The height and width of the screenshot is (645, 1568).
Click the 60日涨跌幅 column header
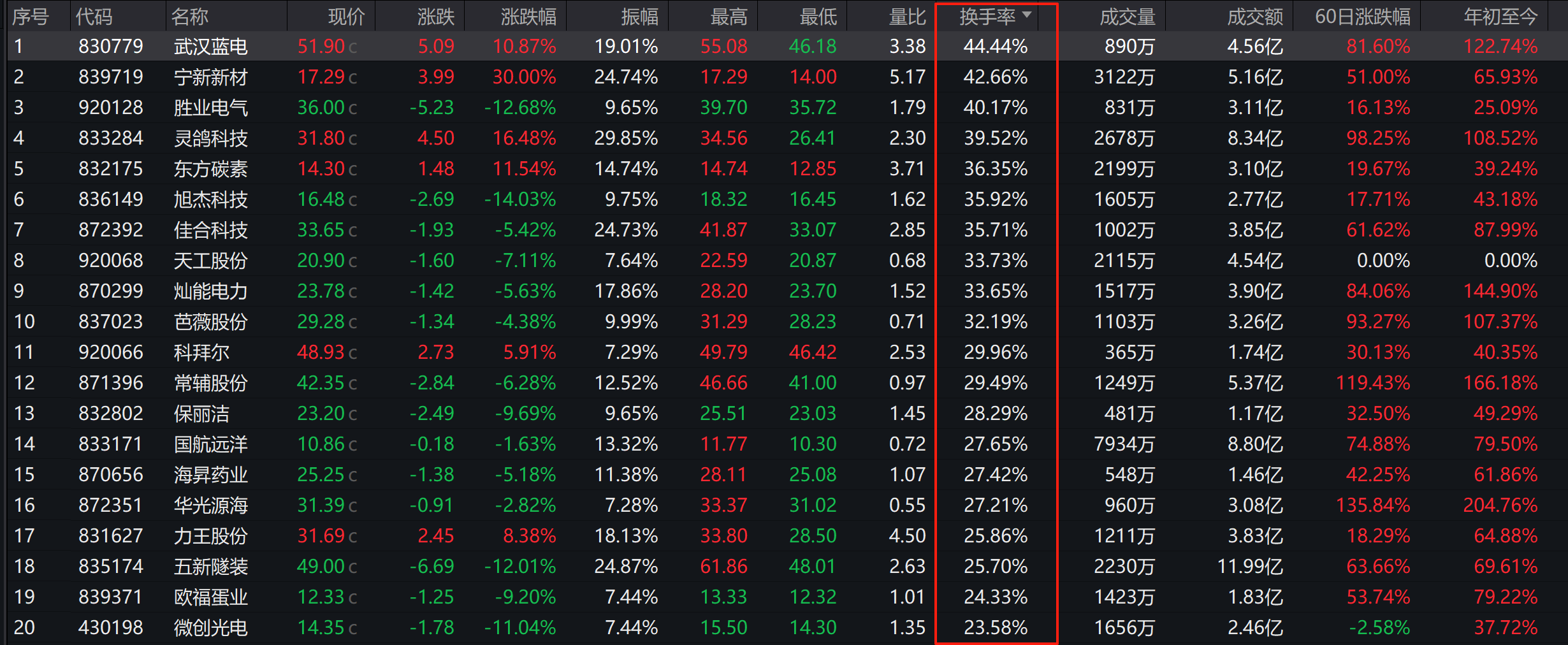tap(1363, 17)
